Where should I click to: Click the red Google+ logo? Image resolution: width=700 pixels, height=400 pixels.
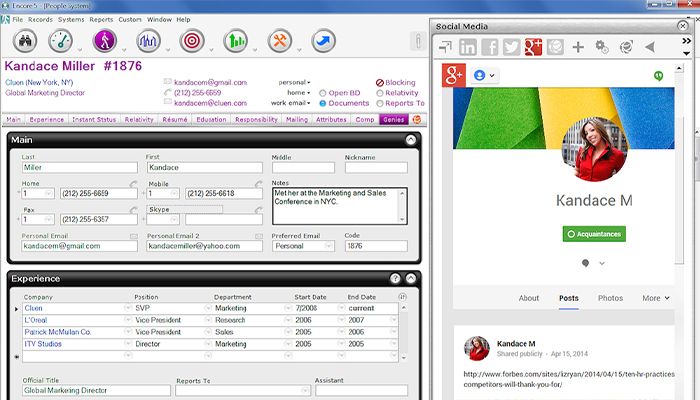point(454,75)
